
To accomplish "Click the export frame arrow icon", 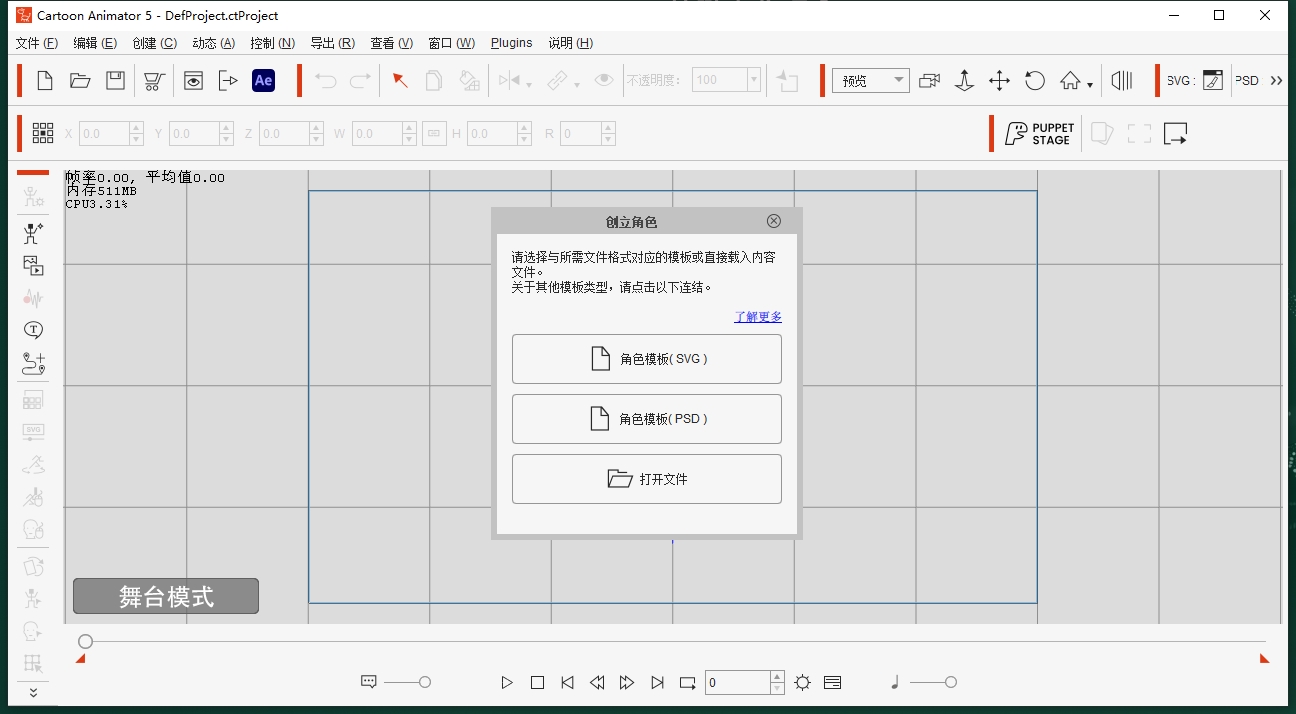I will click(x=1175, y=134).
